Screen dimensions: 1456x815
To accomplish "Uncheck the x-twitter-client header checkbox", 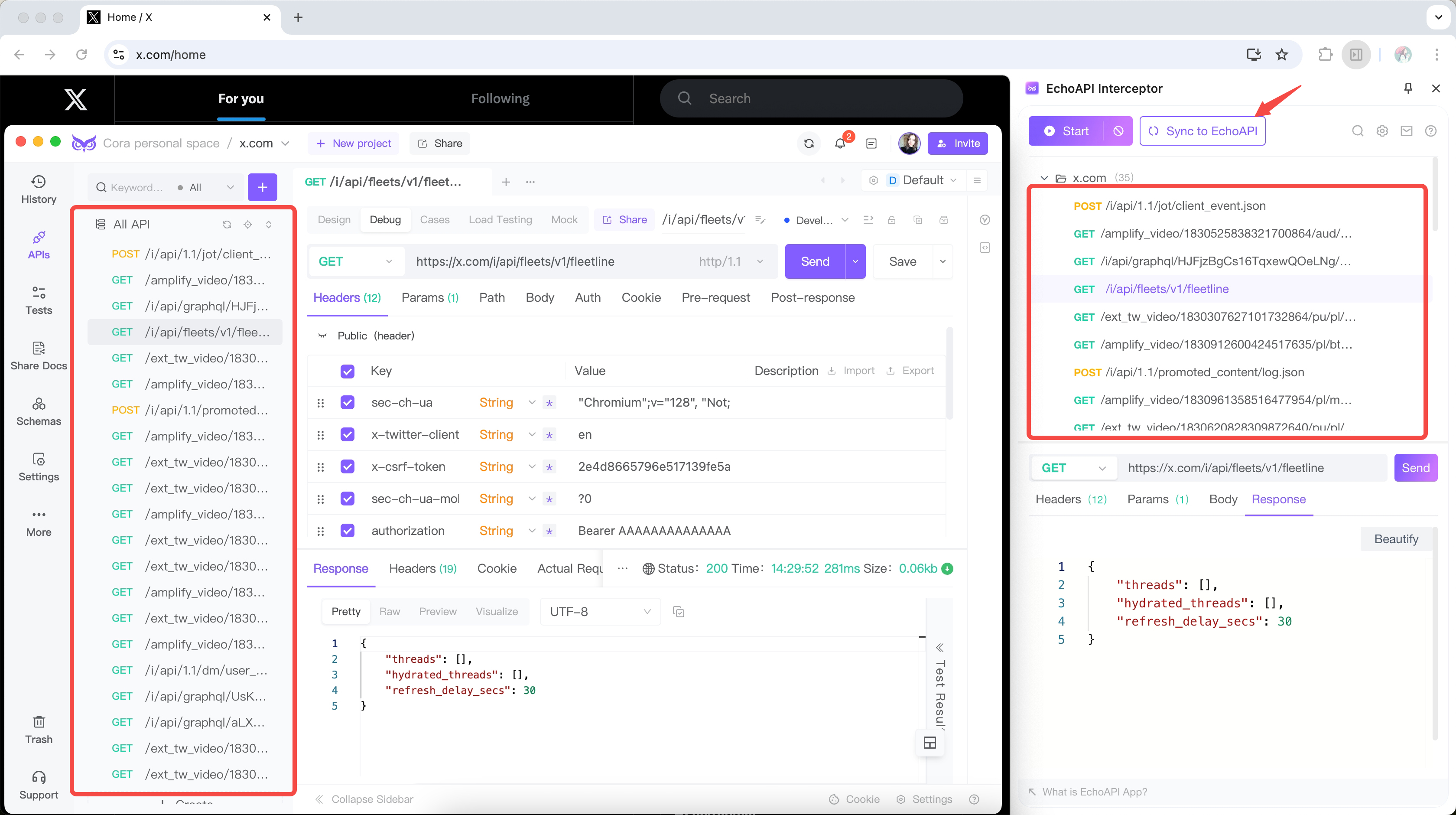I will [x=348, y=434].
